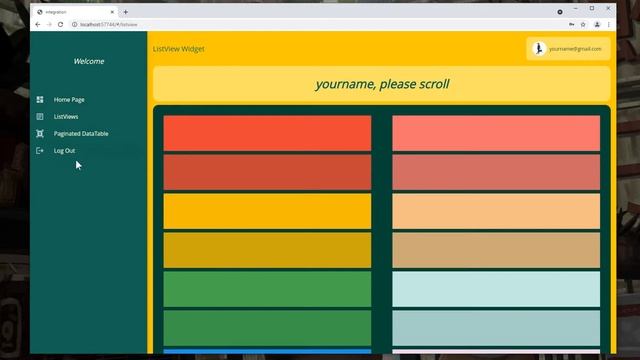Click the salmon pink tile in right list

496,133
